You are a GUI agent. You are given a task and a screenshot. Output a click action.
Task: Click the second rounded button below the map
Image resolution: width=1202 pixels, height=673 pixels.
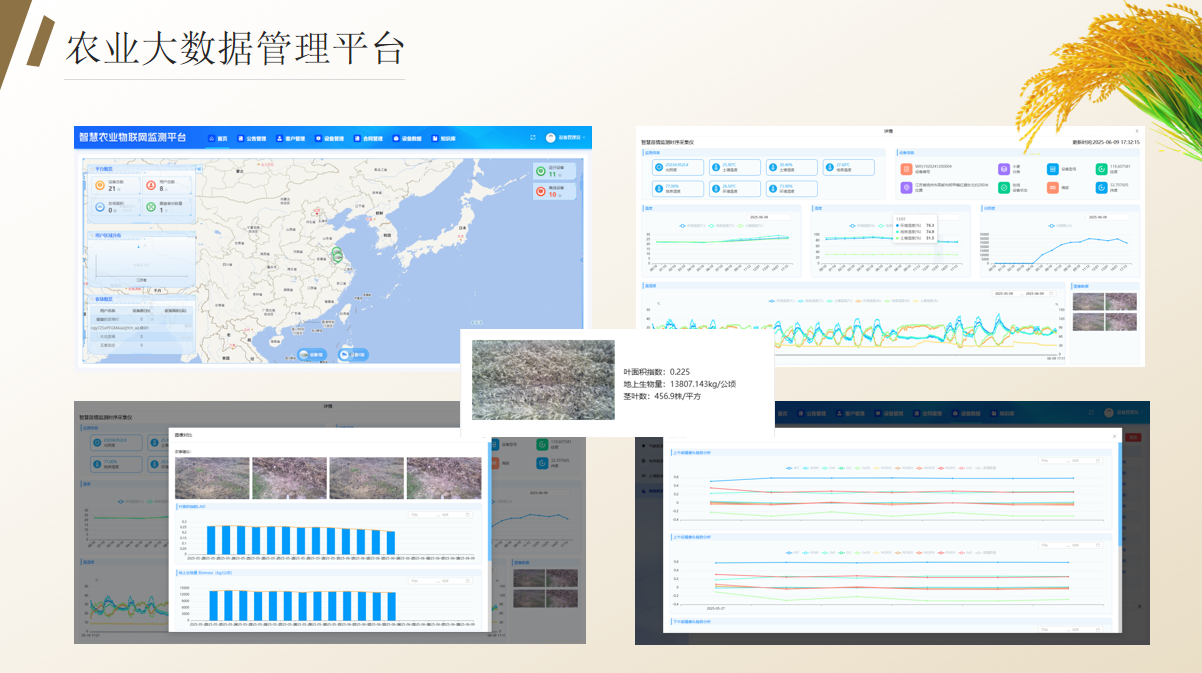[x=353, y=354]
